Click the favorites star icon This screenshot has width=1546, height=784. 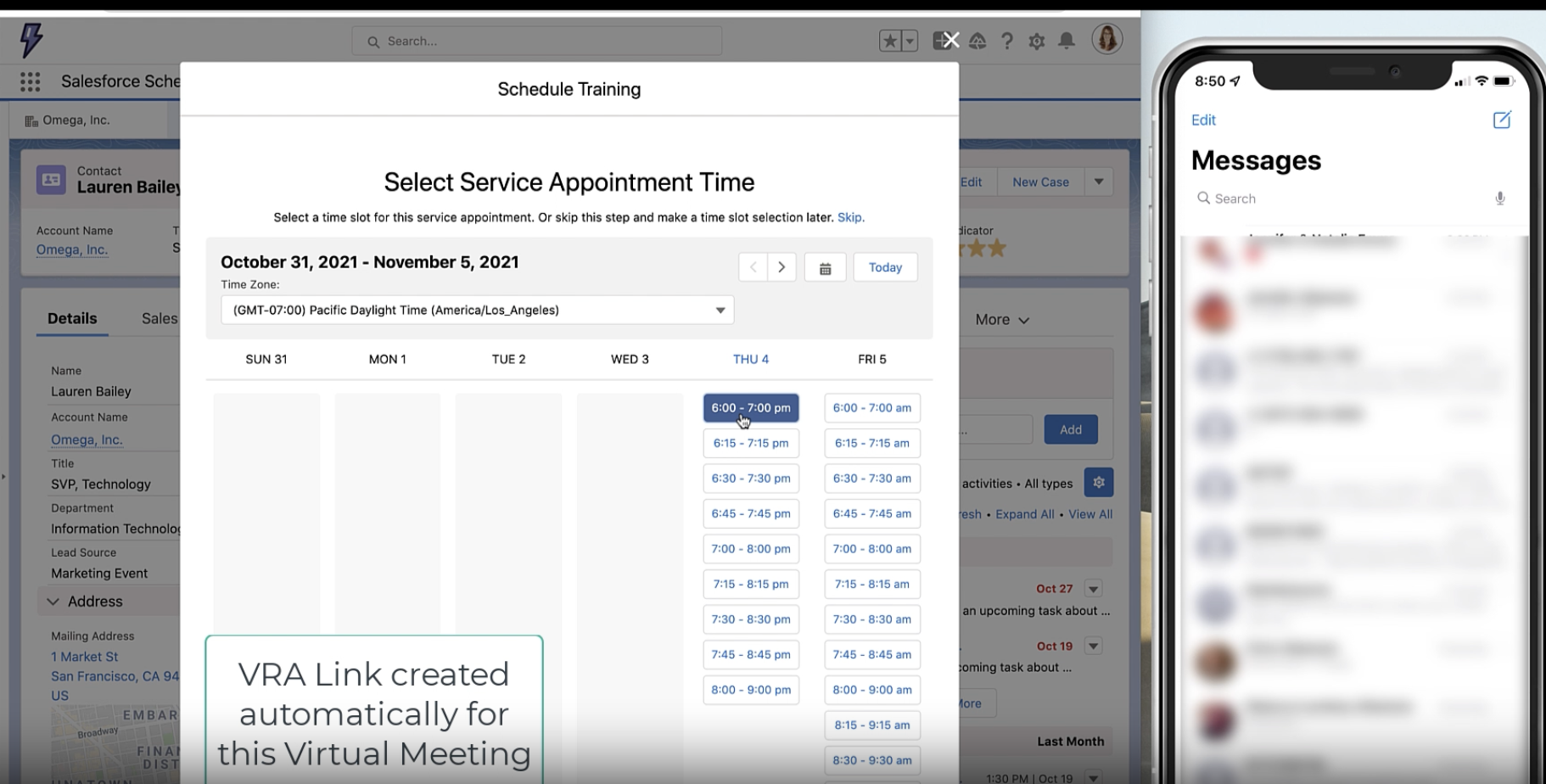click(889, 41)
